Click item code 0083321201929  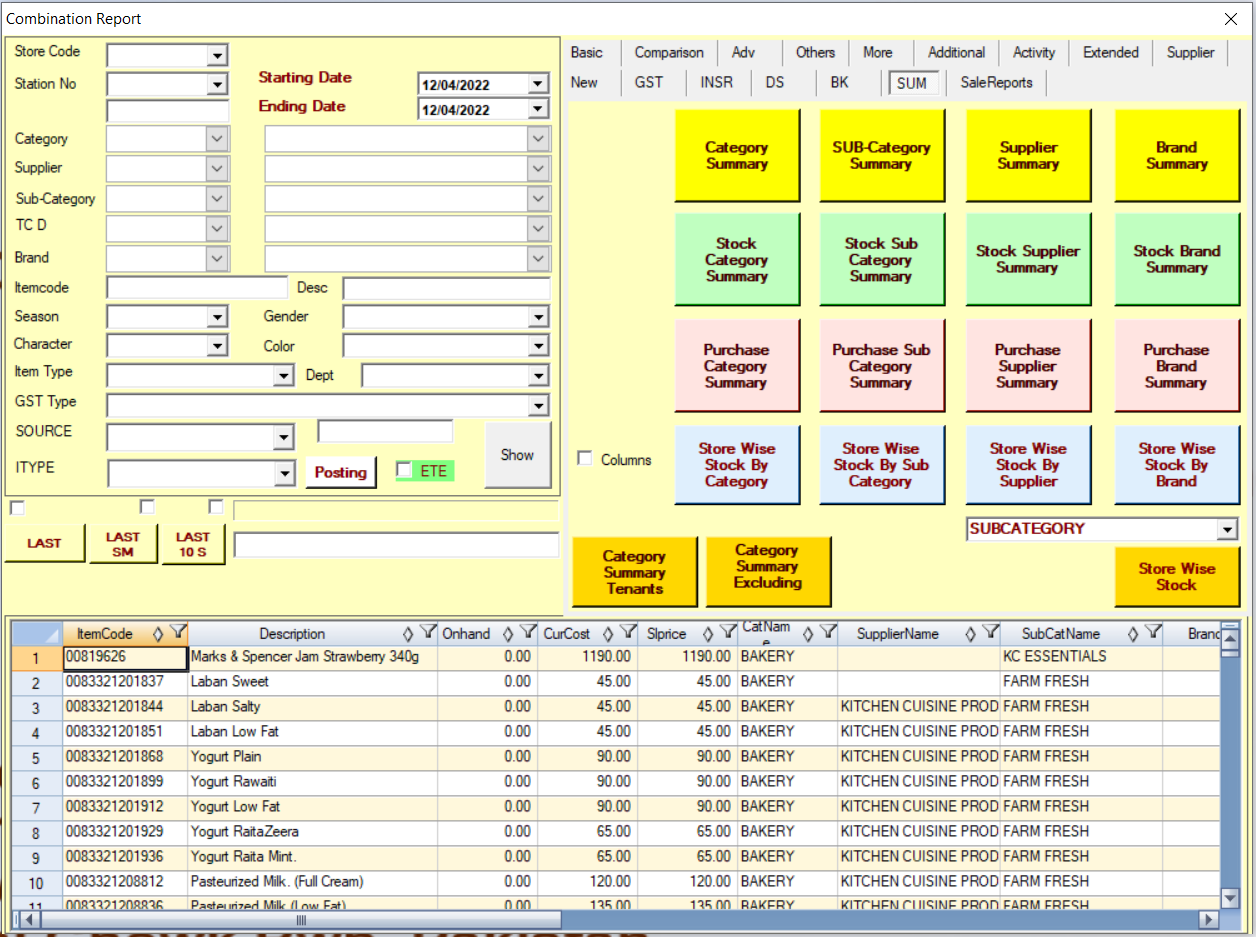click(x=125, y=832)
